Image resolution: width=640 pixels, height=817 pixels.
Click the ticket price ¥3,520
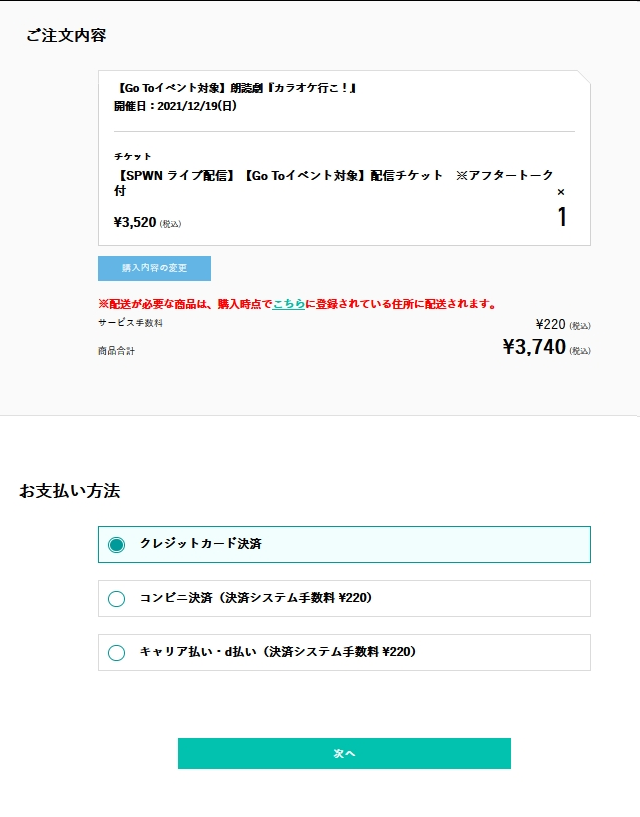tap(136, 222)
